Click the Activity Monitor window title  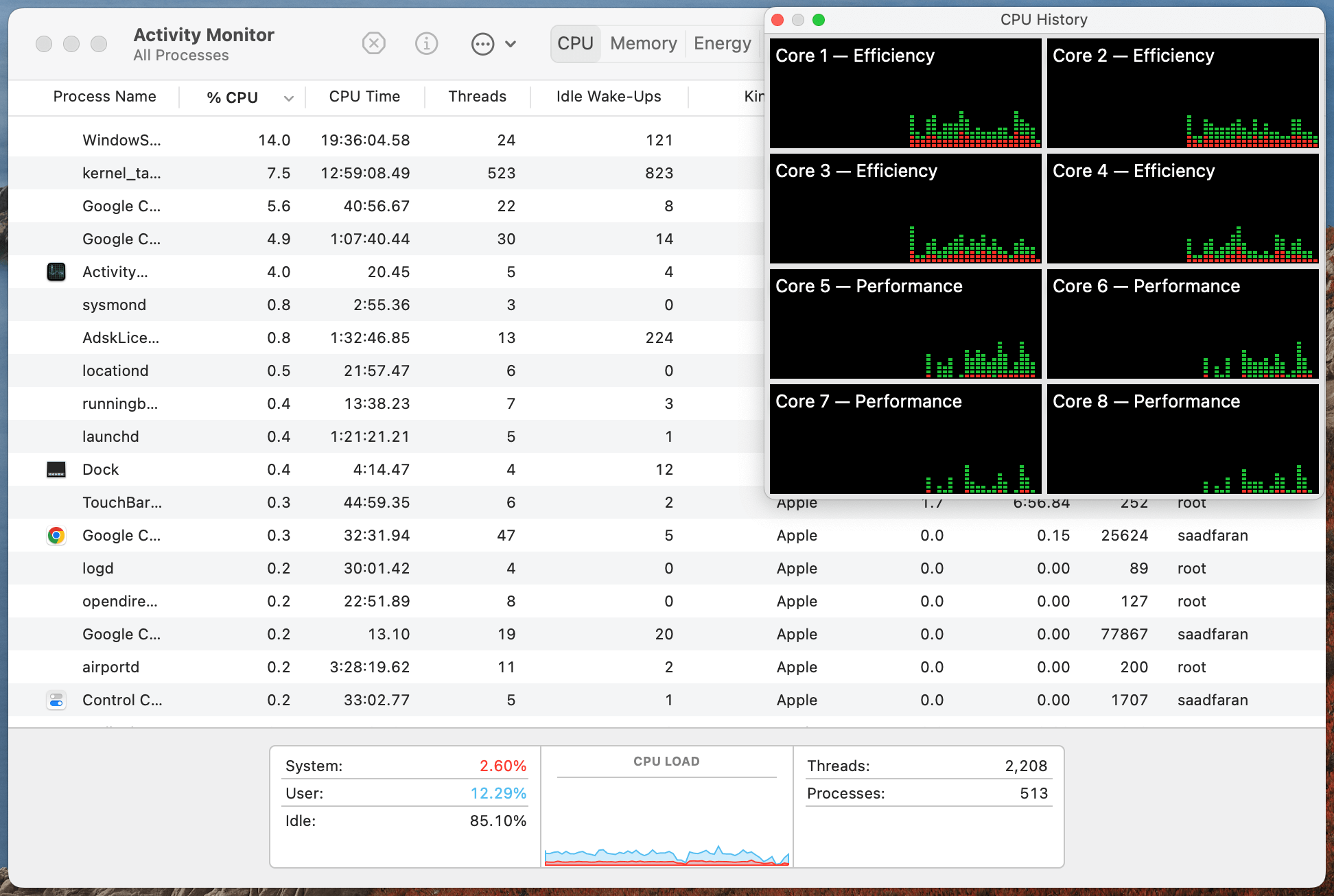204,35
